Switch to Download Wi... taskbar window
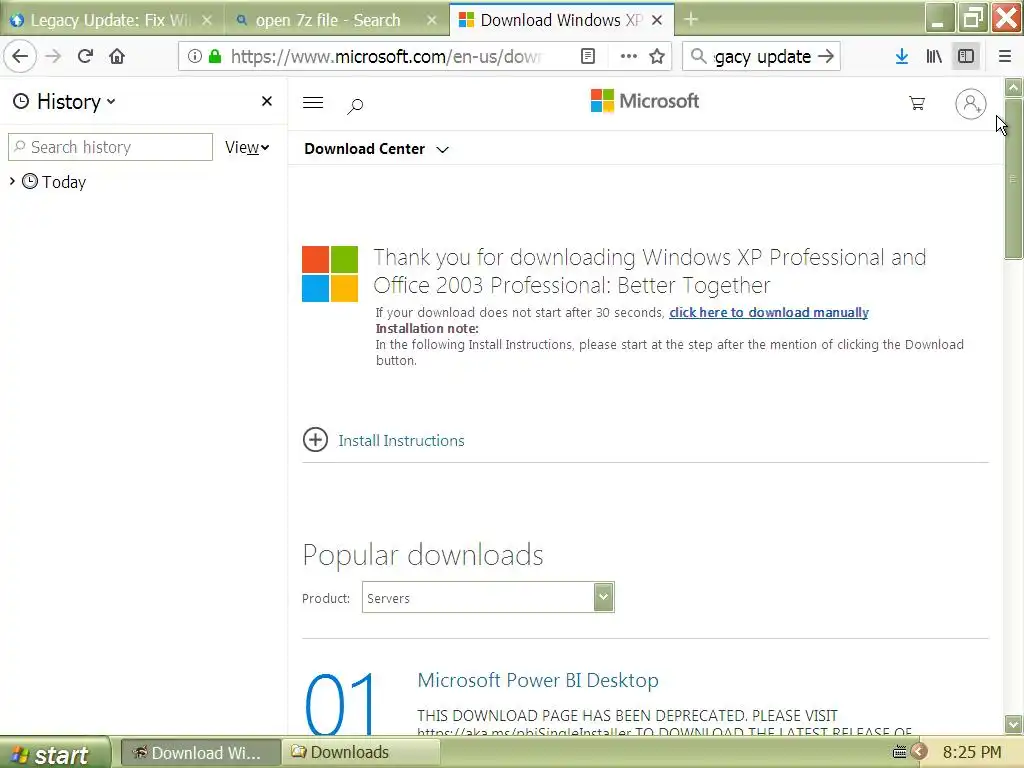Viewport: 1024px width, 768px height. [x=201, y=753]
